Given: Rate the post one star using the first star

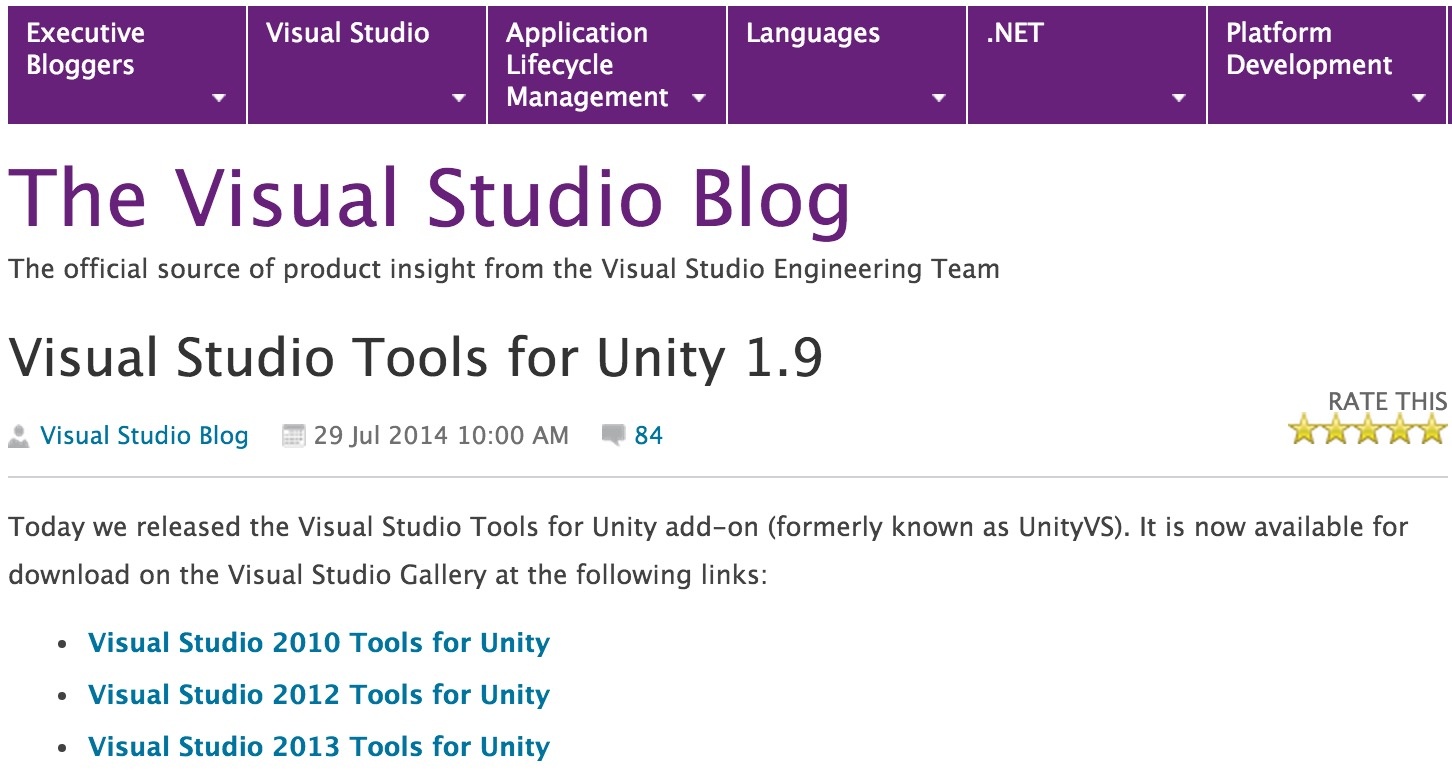Looking at the screenshot, I should tap(1302, 430).
